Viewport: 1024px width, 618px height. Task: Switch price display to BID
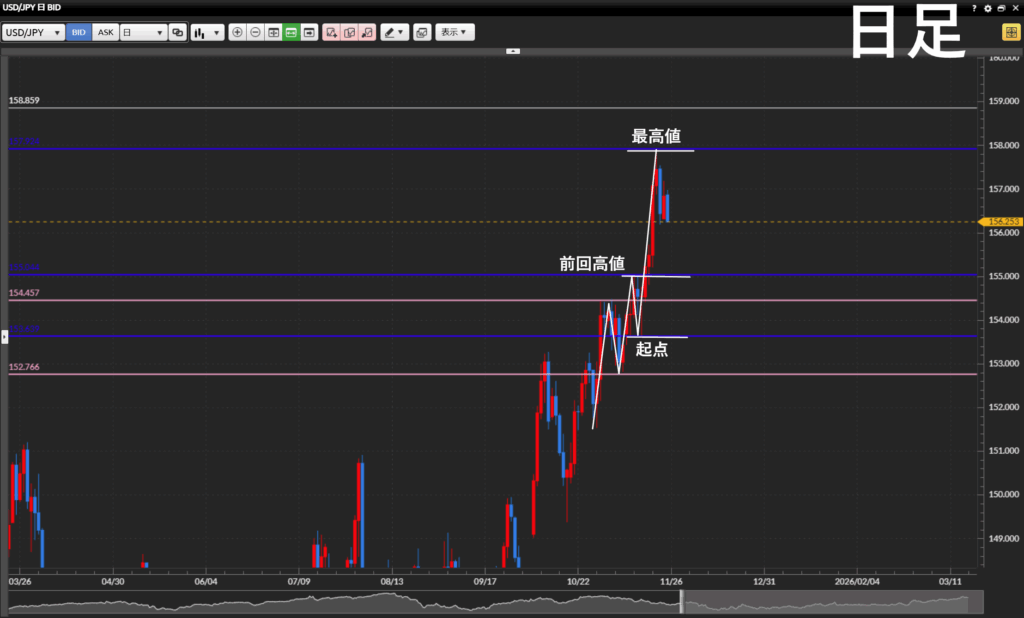point(78,32)
